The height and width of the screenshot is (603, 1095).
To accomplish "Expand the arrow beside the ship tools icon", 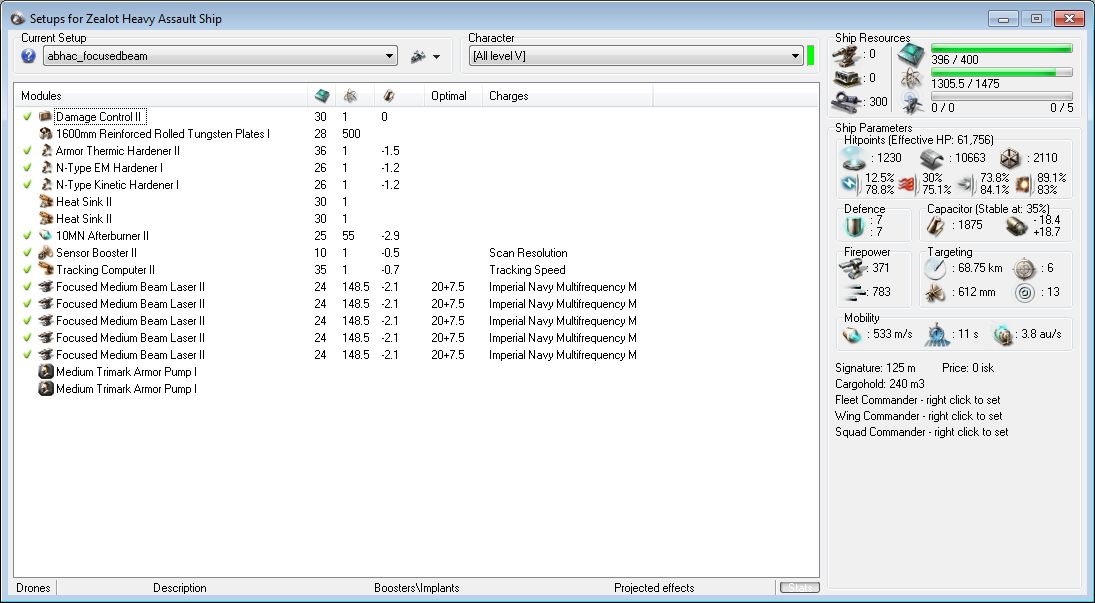I will click(x=437, y=57).
